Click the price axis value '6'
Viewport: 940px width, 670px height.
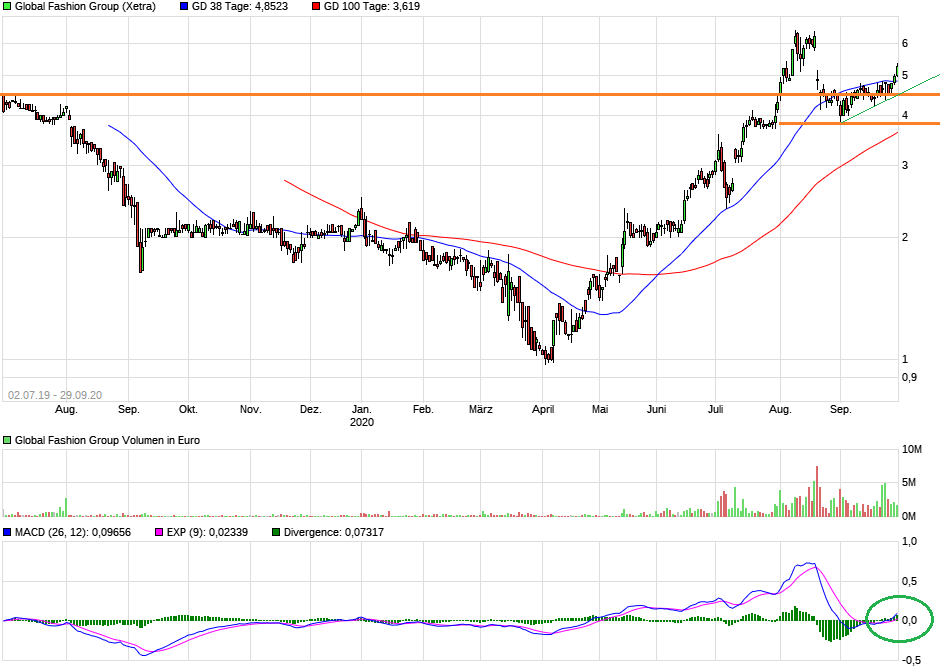pyautogui.click(x=905, y=43)
